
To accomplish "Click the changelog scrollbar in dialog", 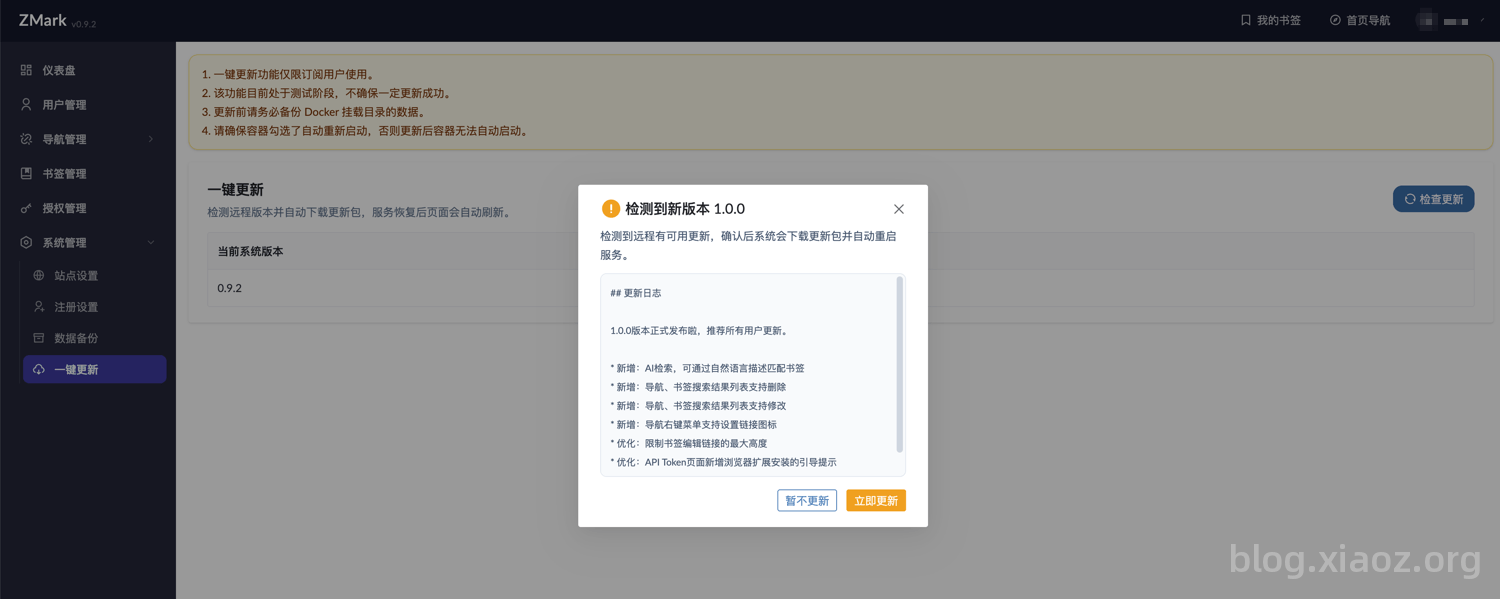I will (900, 365).
